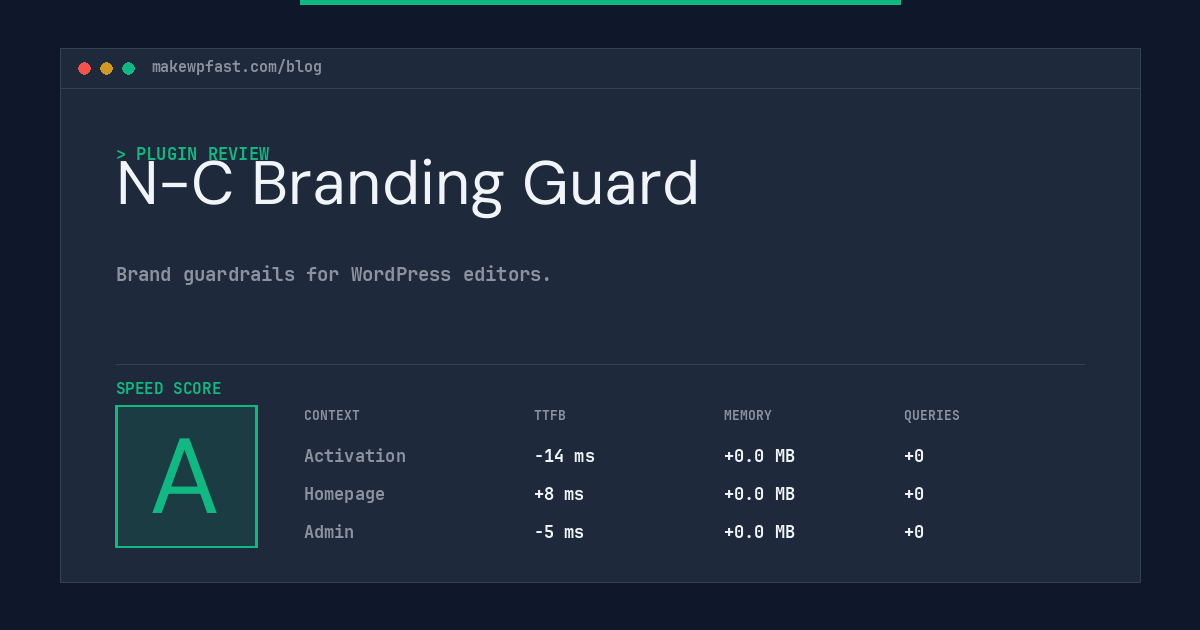Click the Activation TTFB value -14 ms

click(564, 456)
